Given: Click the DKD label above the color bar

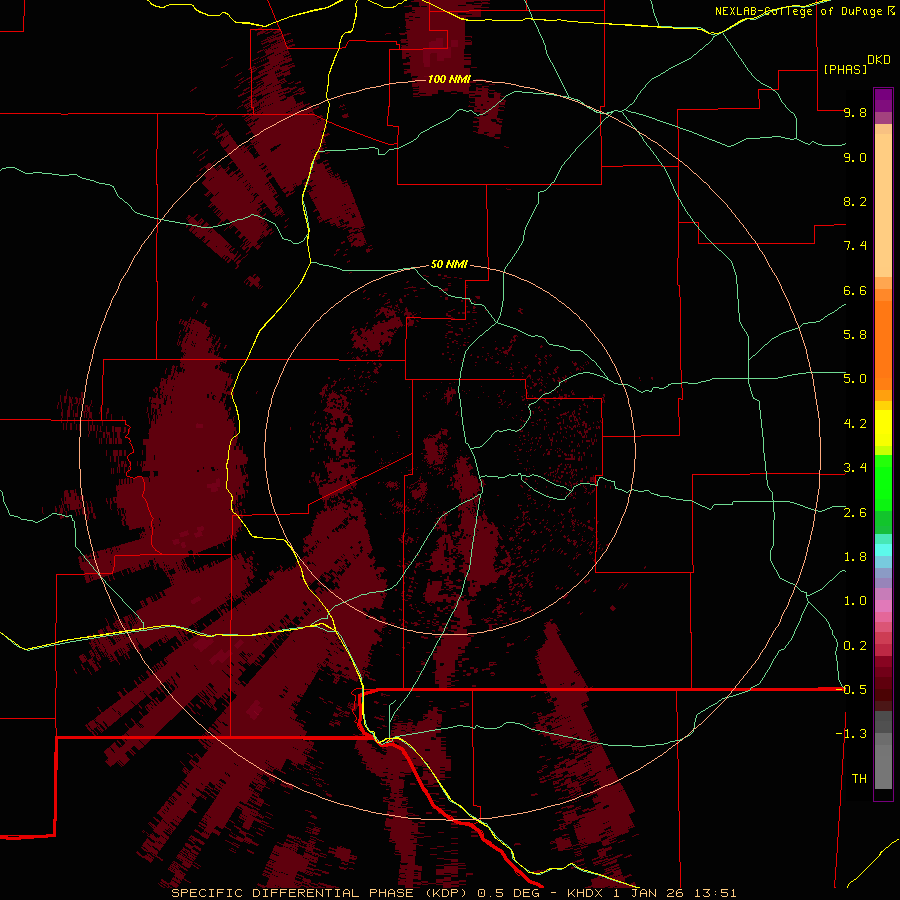Looking at the screenshot, I should 879,60.
